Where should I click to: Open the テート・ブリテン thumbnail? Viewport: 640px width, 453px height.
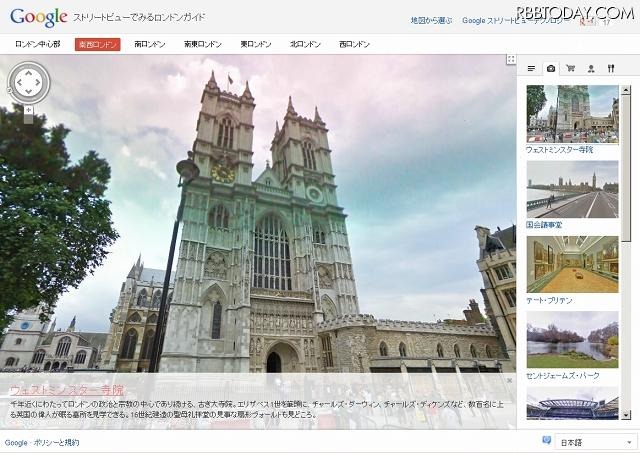(x=572, y=264)
